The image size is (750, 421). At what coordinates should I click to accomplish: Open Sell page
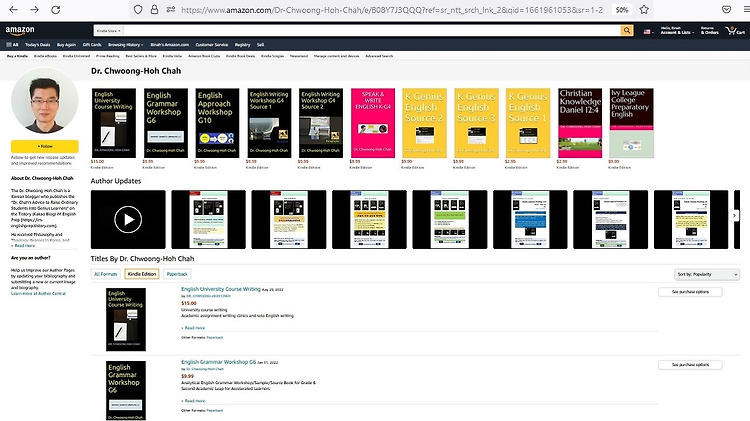click(260, 44)
